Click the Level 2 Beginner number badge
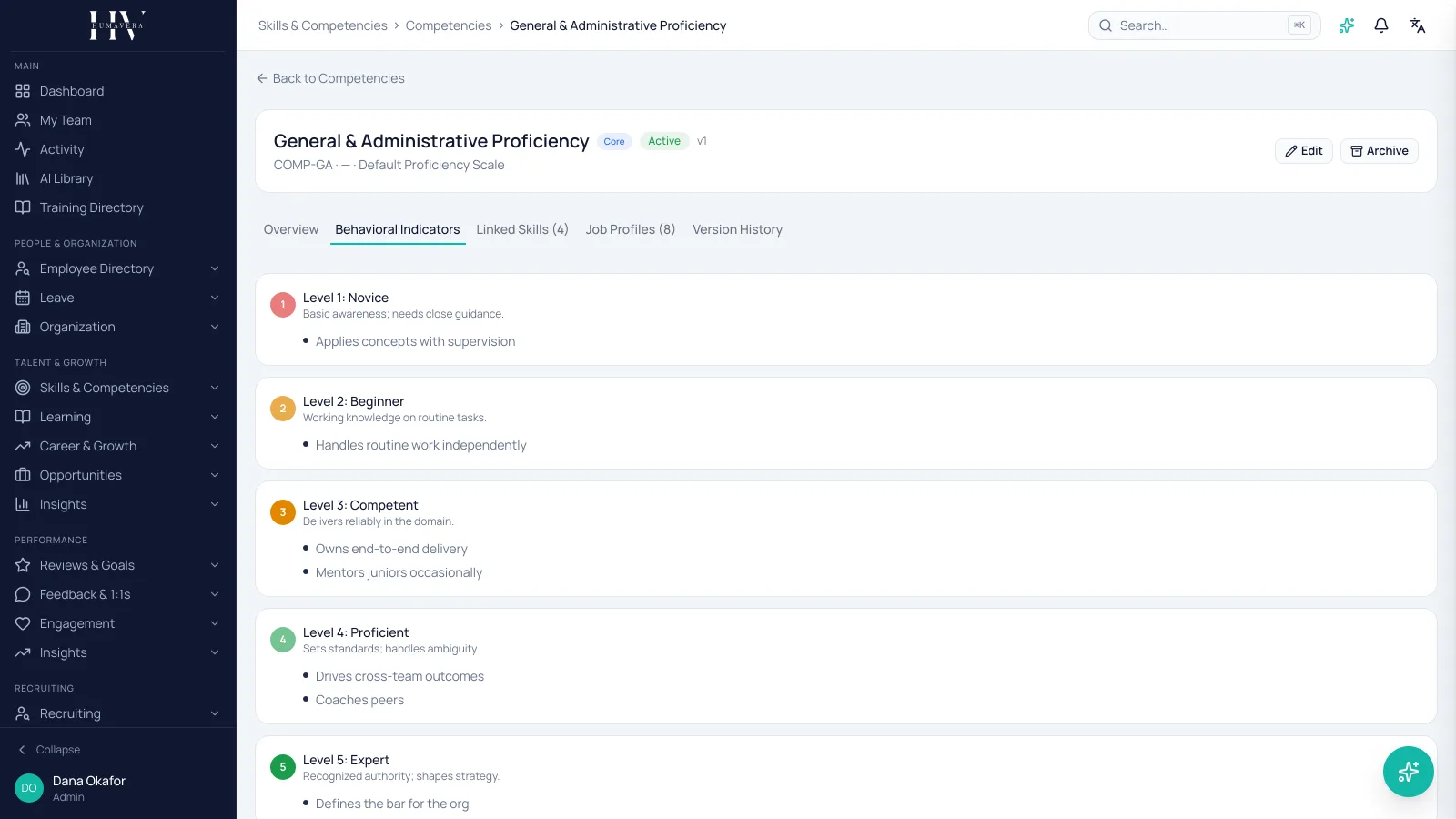 [283, 409]
